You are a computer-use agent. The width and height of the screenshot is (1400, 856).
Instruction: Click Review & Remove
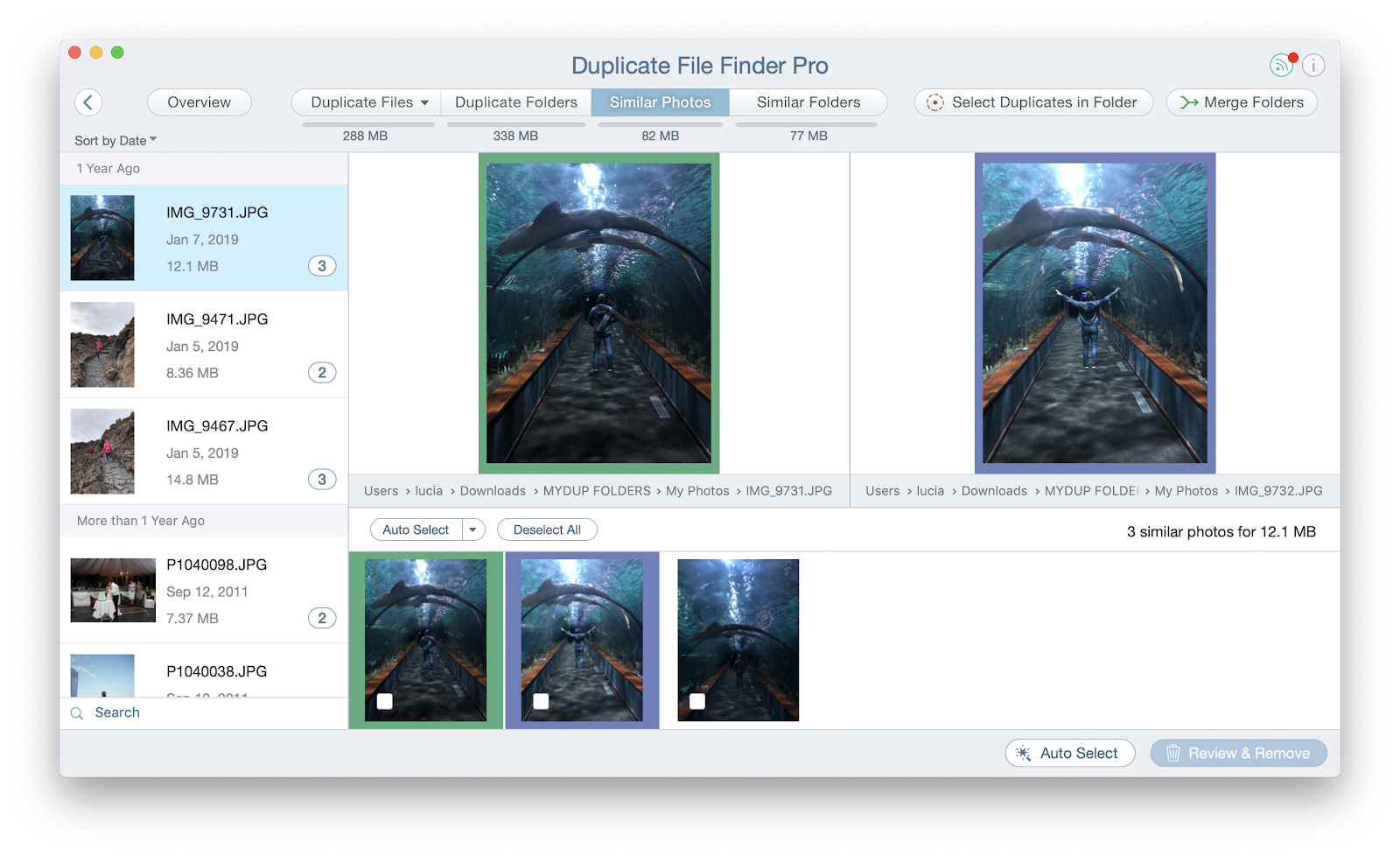click(x=1239, y=754)
